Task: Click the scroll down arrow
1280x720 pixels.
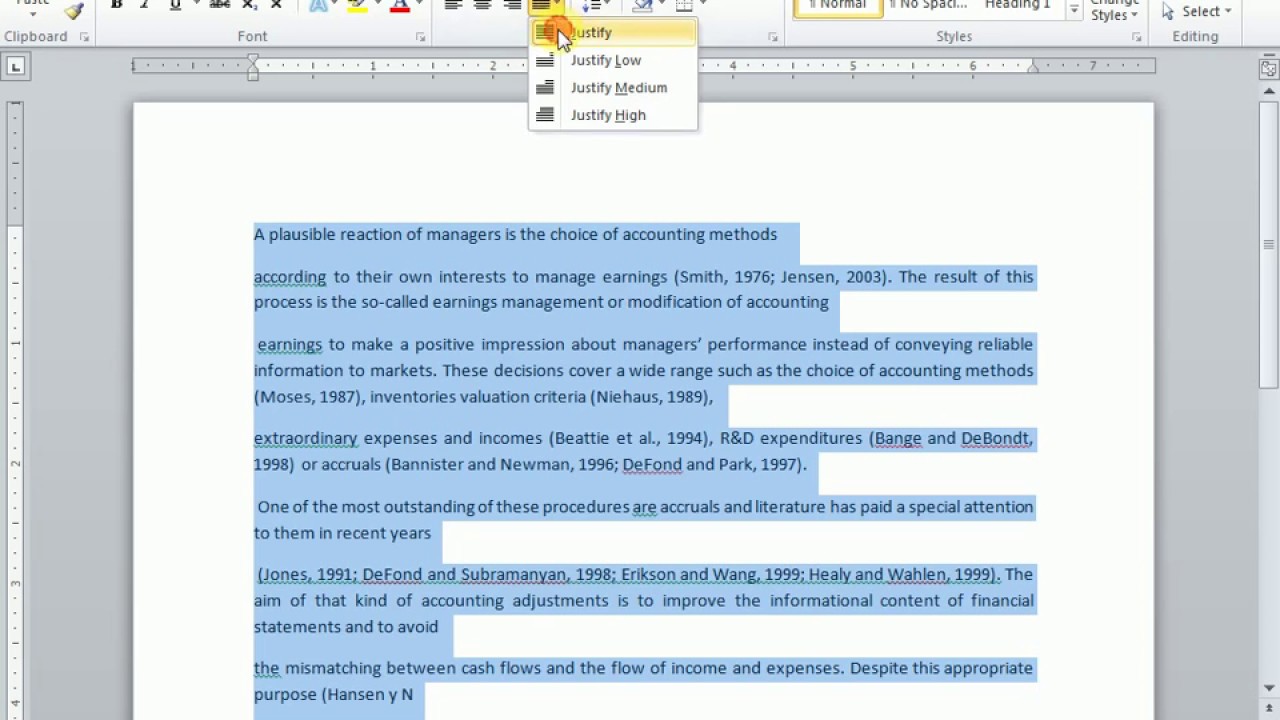Action: pyautogui.click(x=1269, y=688)
